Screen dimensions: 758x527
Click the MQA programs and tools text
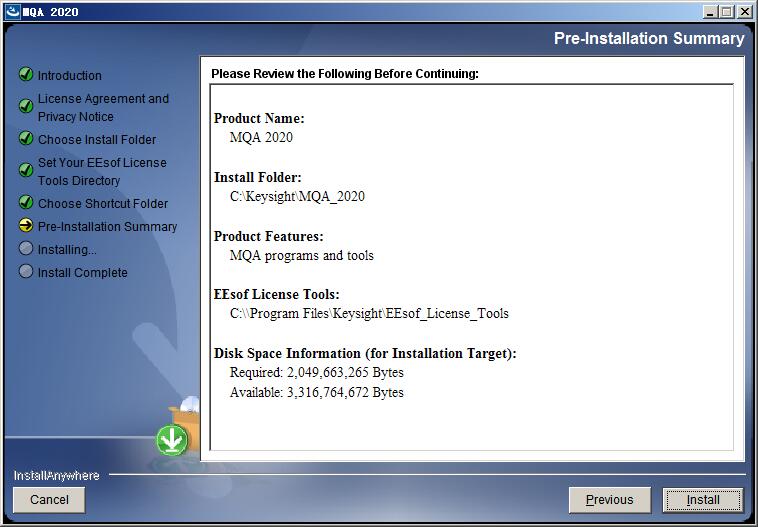302,255
